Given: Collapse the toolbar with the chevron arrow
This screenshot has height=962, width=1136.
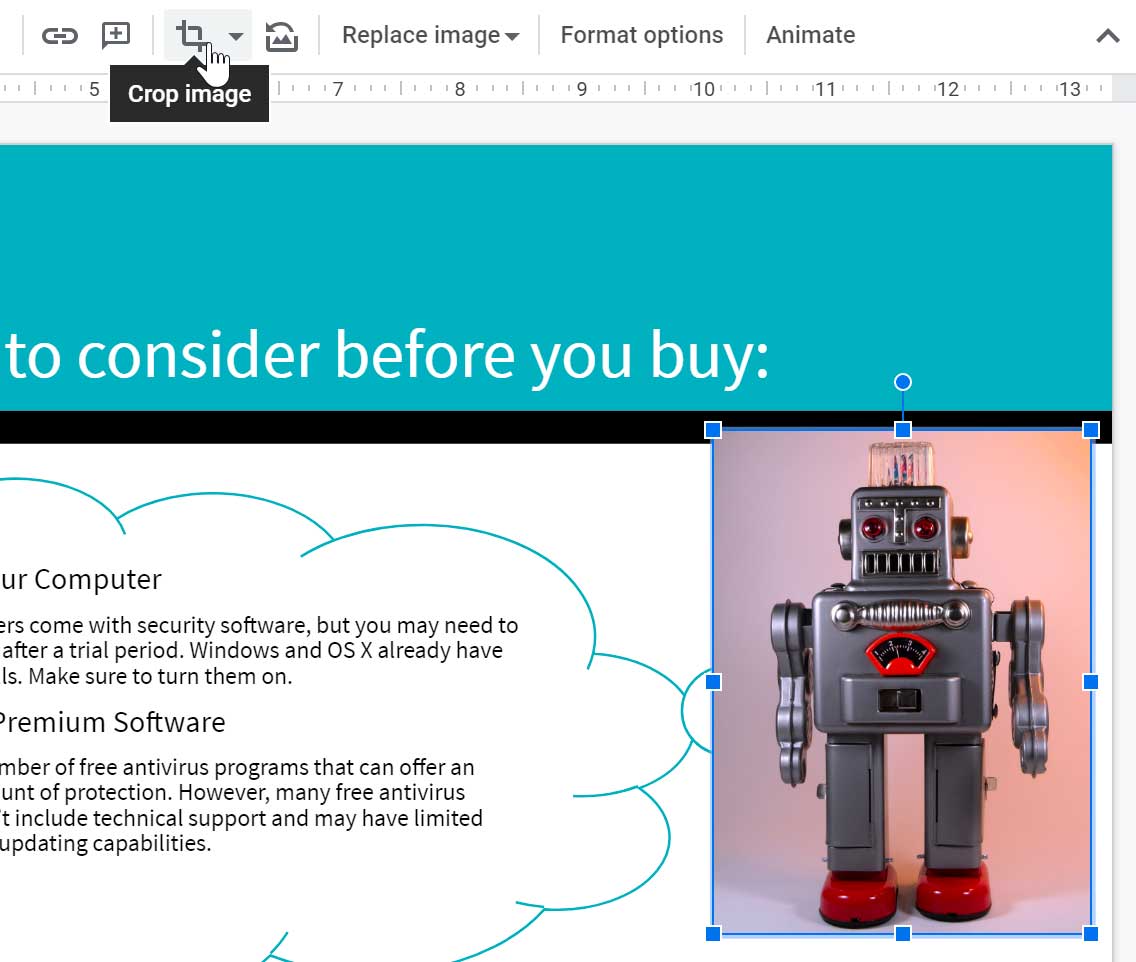Looking at the screenshot, I should (1107, 36).
